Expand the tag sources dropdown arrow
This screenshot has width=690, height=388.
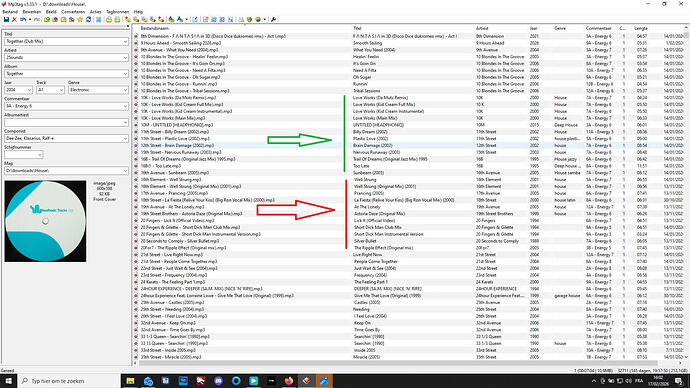[x=264, y=19]
